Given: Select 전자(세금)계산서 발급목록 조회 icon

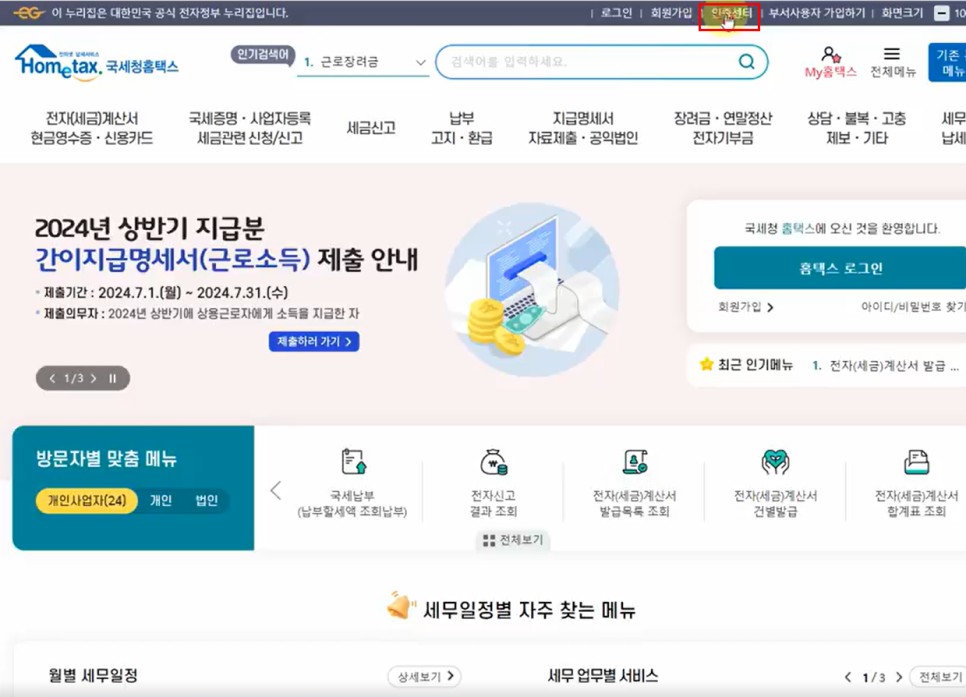Looking at the screenshot, I should [634, 462].
